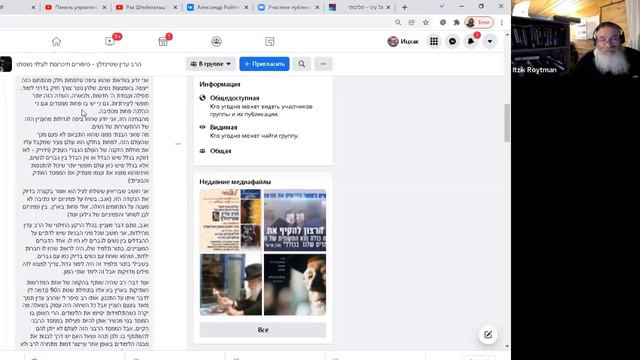The width and height of the screenshot is (640, 360).
Task: Click the 'Пригласить' button
Action: click(x=264, y=64)
